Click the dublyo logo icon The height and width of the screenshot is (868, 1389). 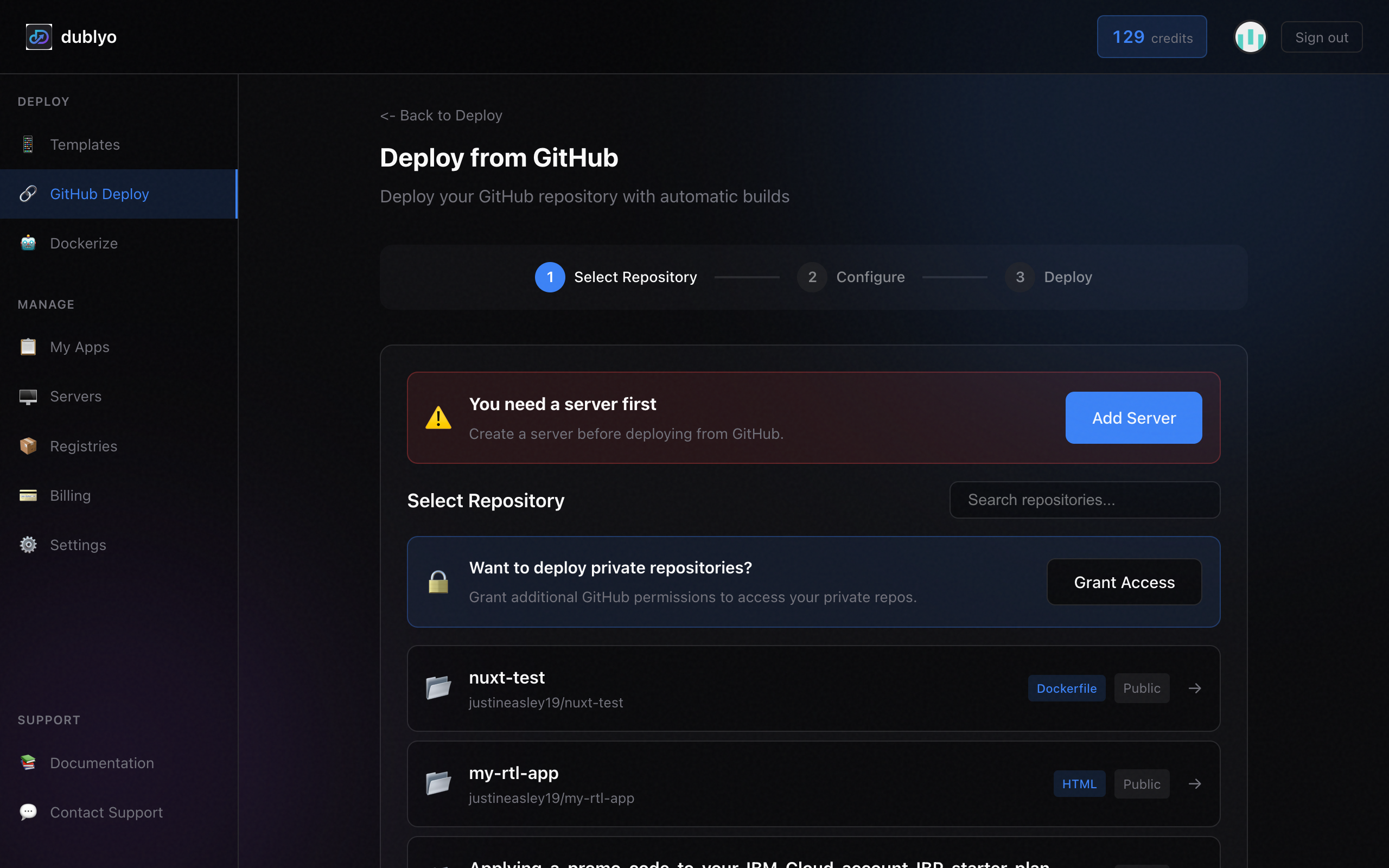(x=39, y=37)
